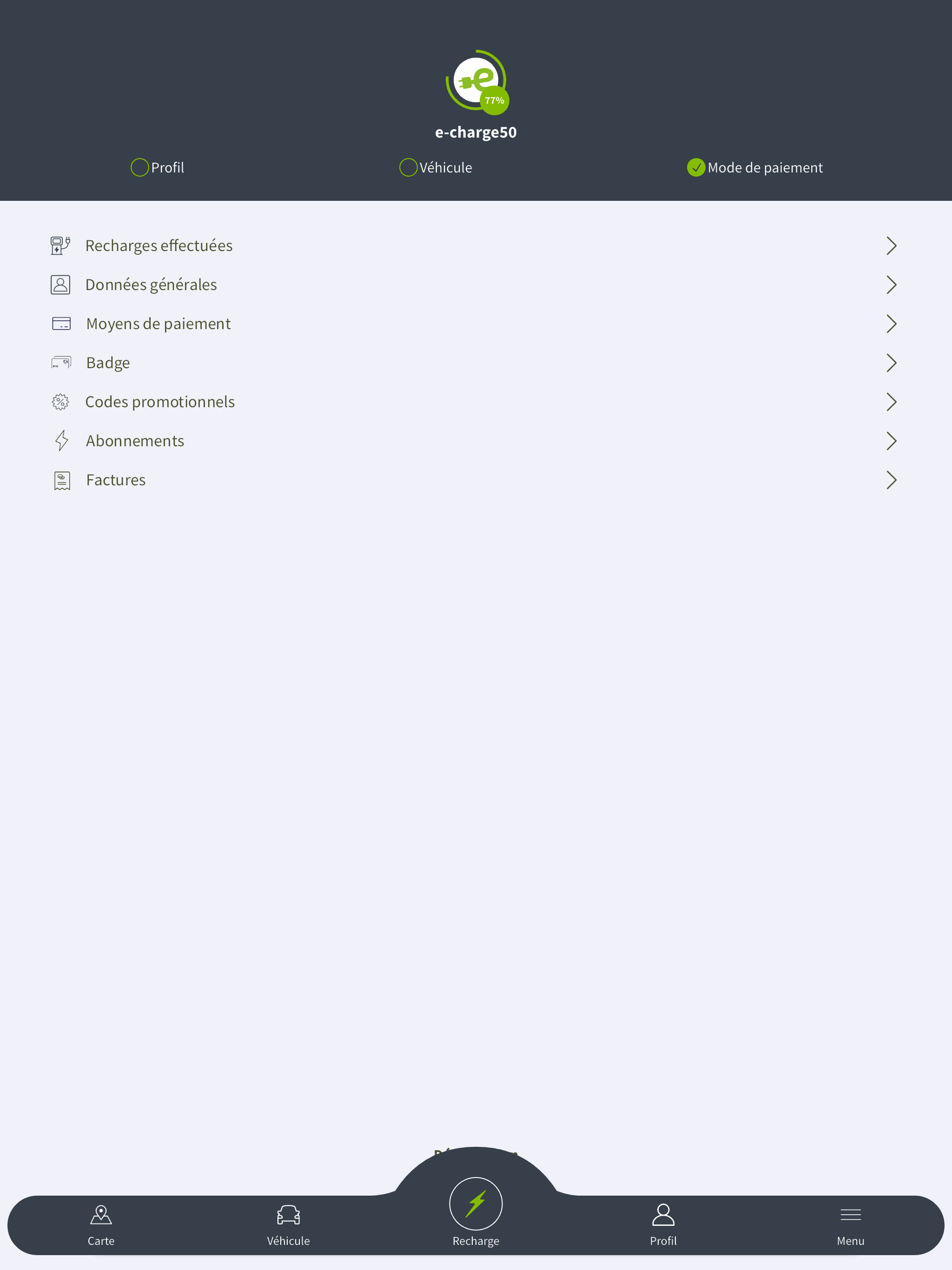The width and height of the screenshot is (952, 1270).
Task: Tap the lightning bolt icon for Abonnements
Action: [61, 441]
